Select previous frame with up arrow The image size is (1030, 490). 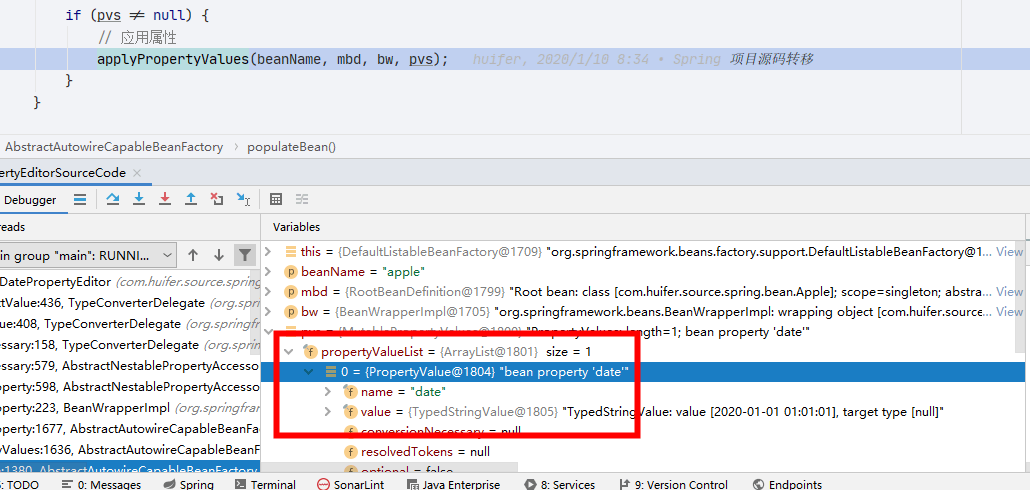(192, 255)
